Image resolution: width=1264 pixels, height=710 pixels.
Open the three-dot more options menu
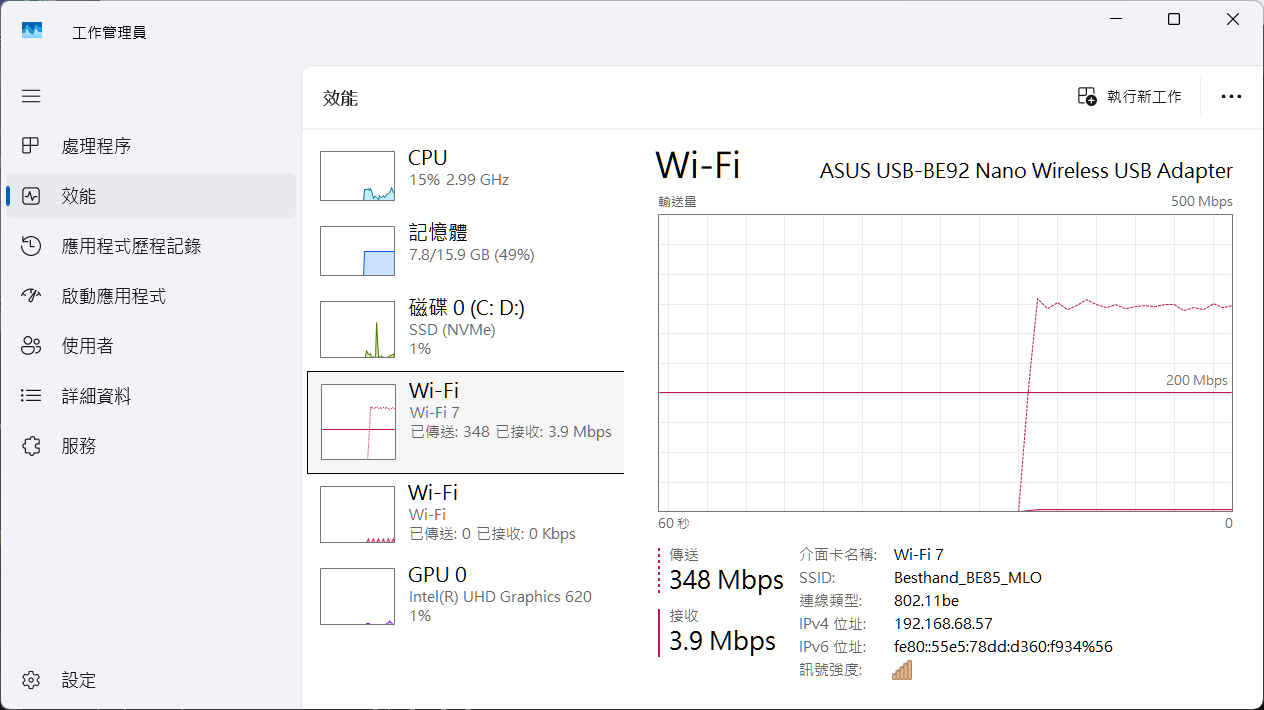[1231, 97]
